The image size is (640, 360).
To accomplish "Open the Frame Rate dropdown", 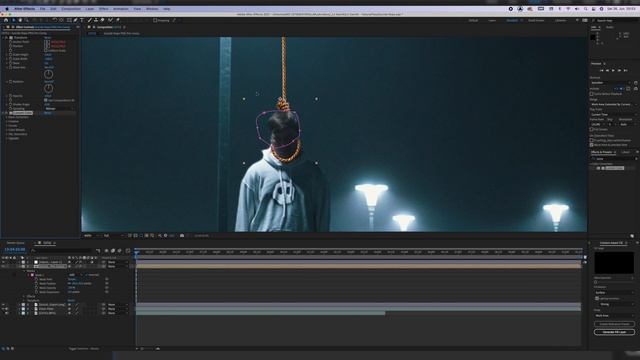I will click(598, 124).
